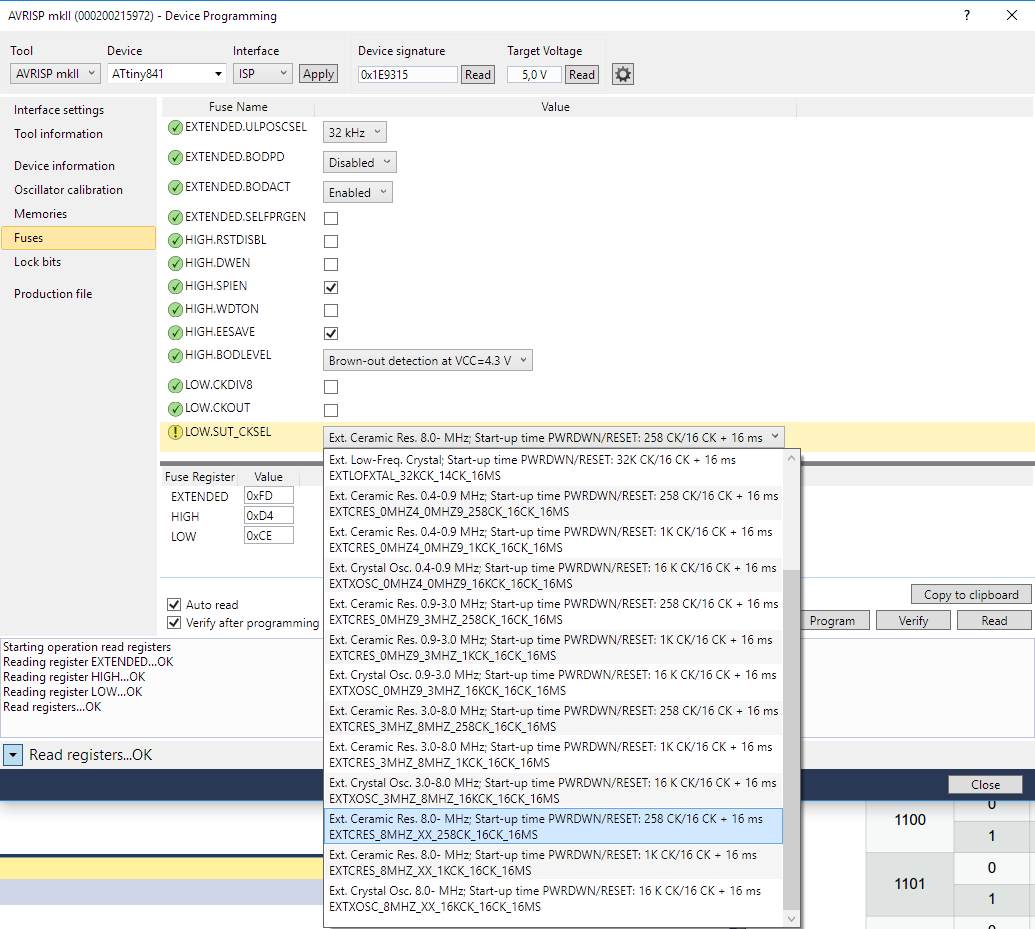Select EXTCRES_3MHZ_8MHZ_1KCK_16CK_16MS option
The image size is (1035, 929).
pos(553,755)
